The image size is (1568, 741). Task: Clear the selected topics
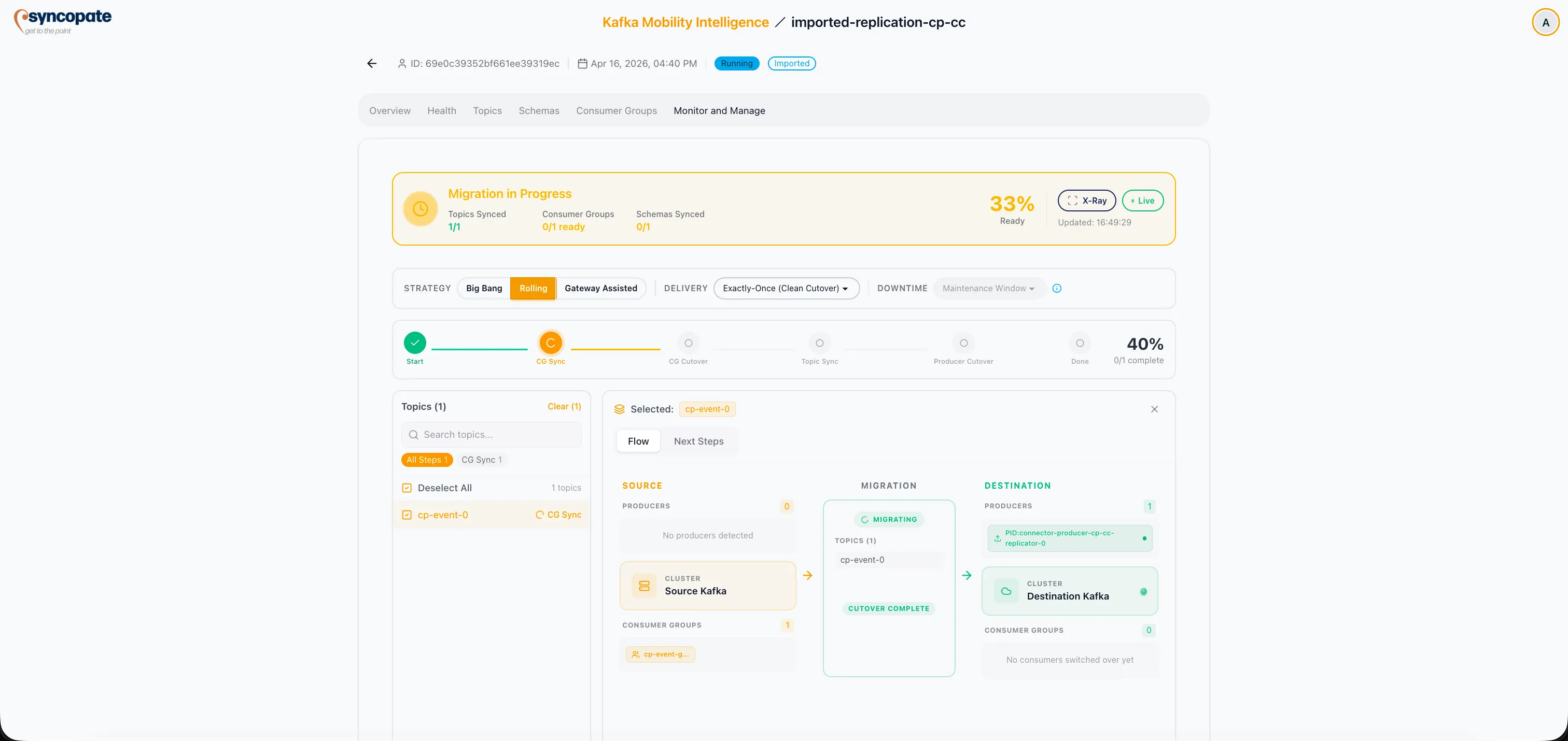tap(564, 406)
